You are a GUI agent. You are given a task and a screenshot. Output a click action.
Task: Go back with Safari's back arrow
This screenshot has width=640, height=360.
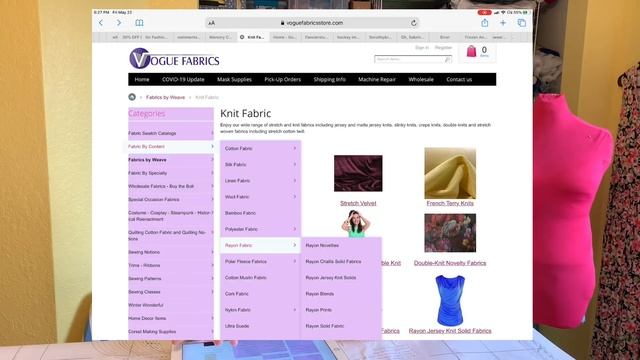tap(101, 23)
